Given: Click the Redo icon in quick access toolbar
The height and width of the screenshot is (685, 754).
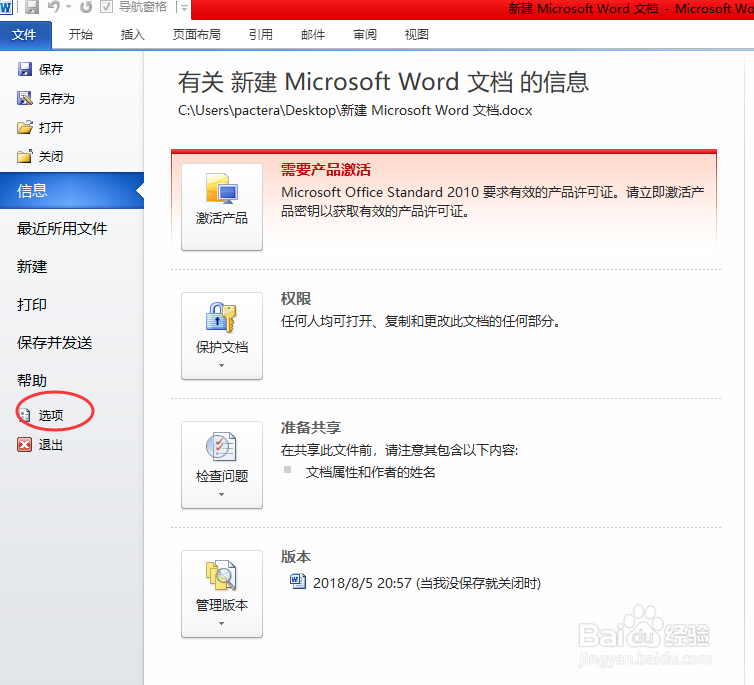Looking at the screenshot, I should point(86,7).
